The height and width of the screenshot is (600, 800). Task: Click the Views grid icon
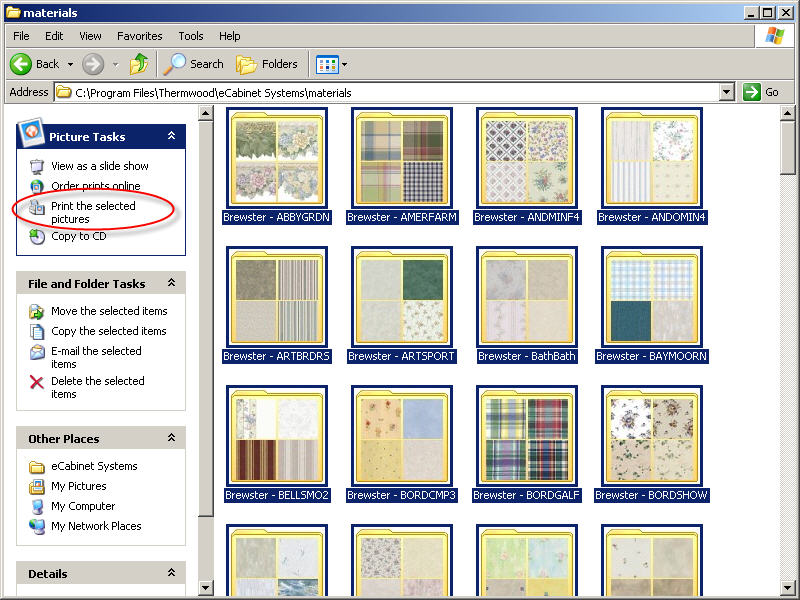coord(327,64)
